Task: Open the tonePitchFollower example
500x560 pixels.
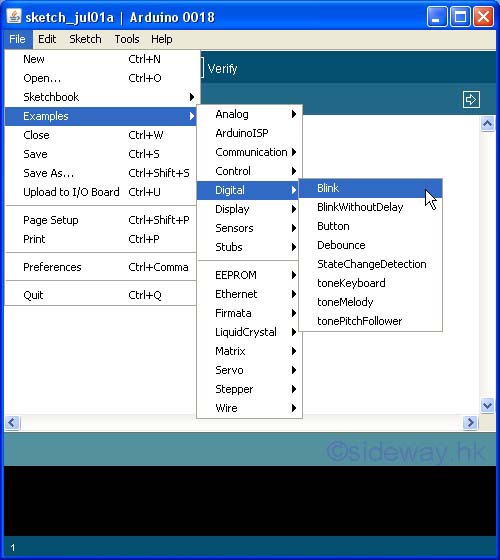Action: coord(370,321)
